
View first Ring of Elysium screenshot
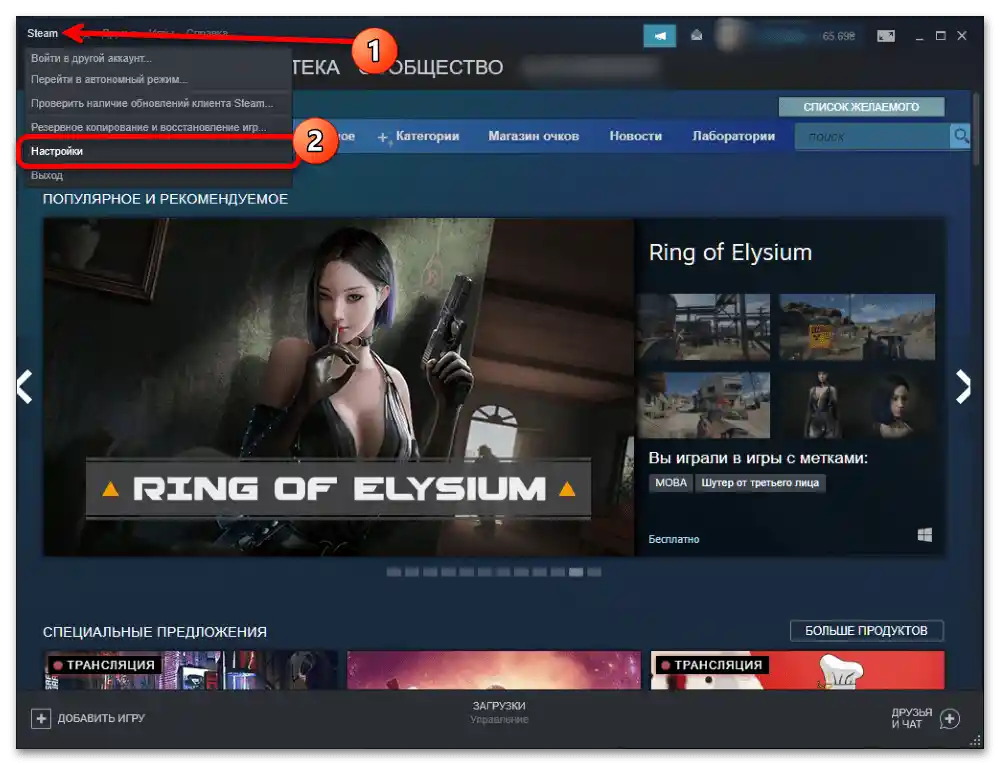(x=704, y=327)
